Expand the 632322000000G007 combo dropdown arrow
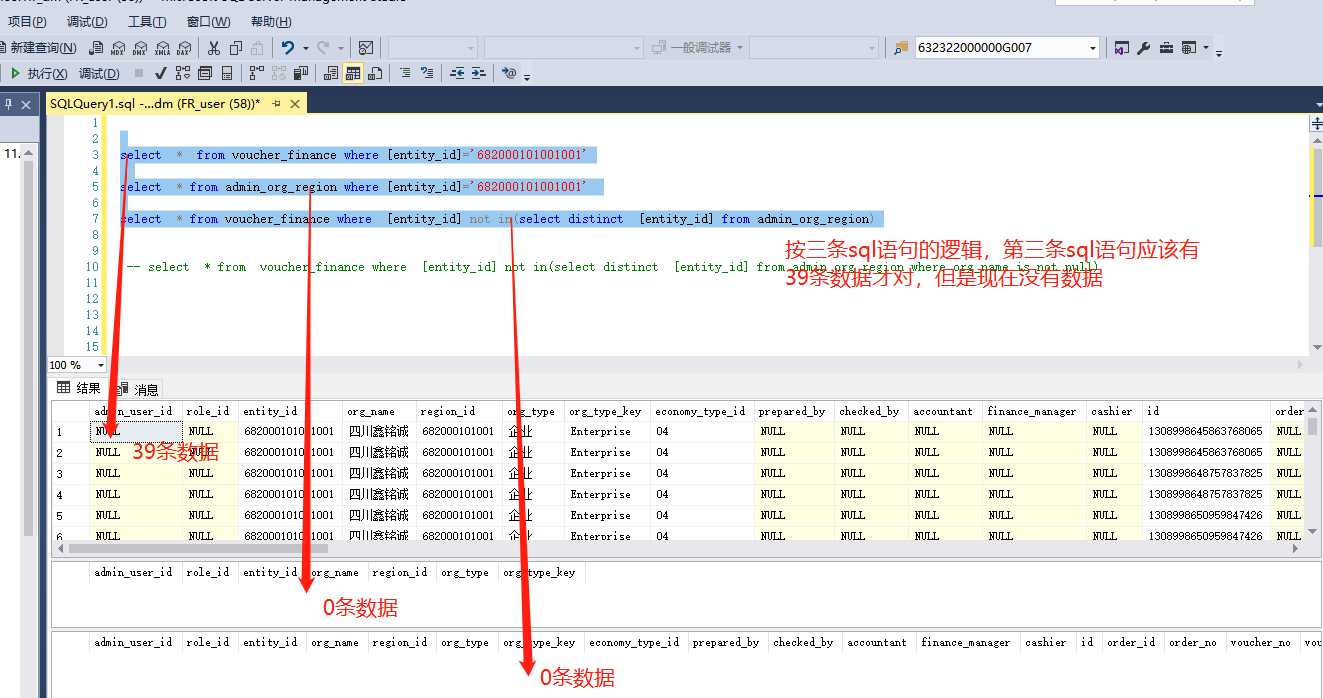 [x=1092, y=48]
